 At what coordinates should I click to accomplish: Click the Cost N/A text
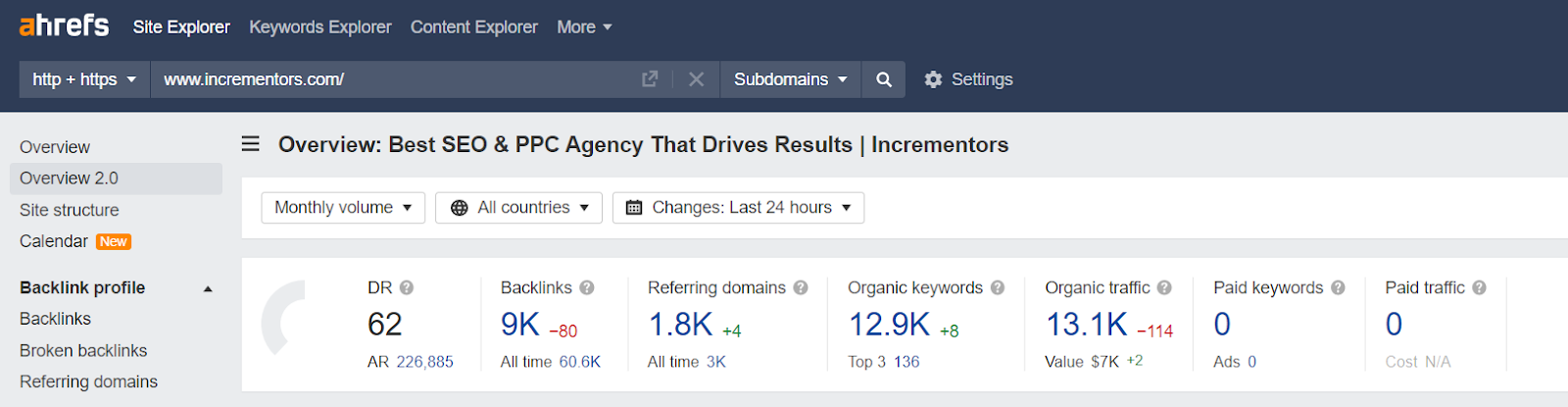1418,362
